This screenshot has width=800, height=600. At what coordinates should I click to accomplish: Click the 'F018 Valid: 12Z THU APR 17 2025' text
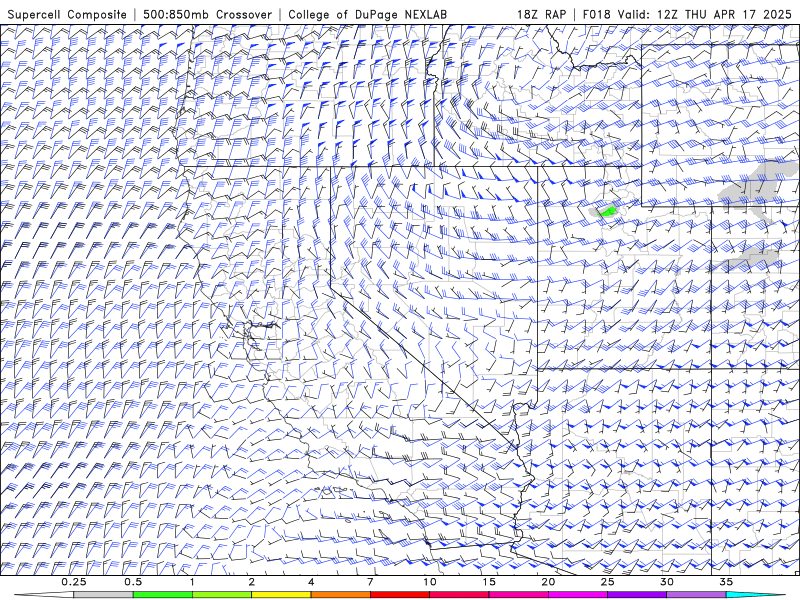pos(687,15)
